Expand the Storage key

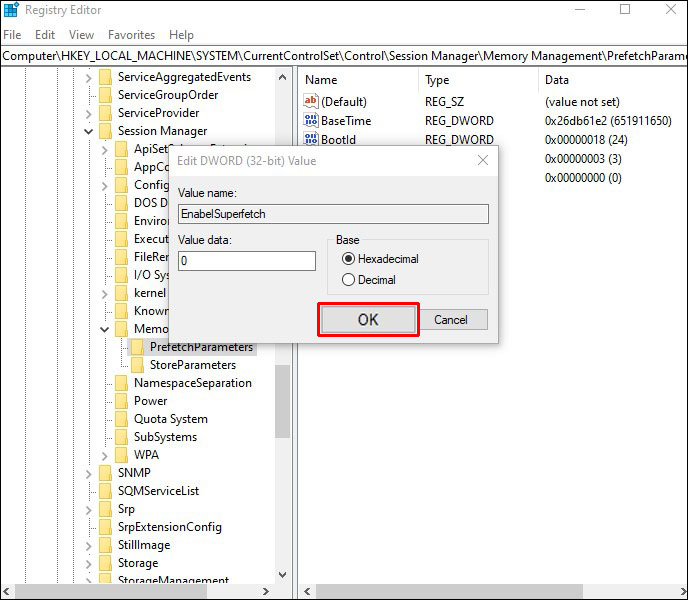tap(89, 564)
